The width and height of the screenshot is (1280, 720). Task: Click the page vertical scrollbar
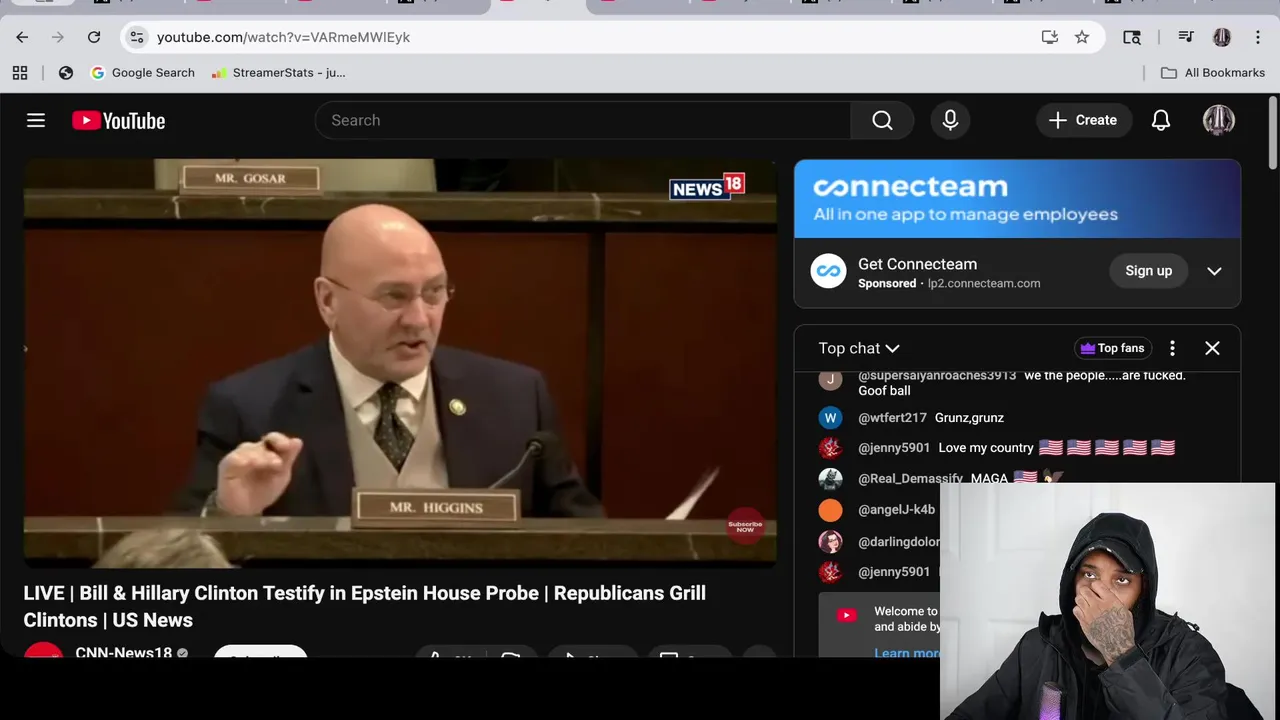[1273, 132]
